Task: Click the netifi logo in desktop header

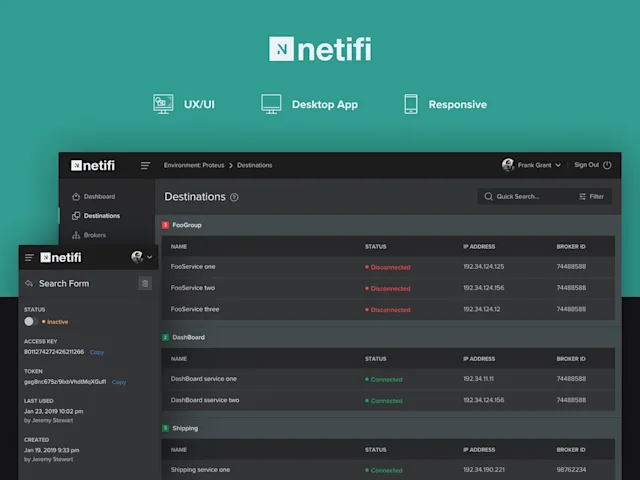Action: pos(93,165)
